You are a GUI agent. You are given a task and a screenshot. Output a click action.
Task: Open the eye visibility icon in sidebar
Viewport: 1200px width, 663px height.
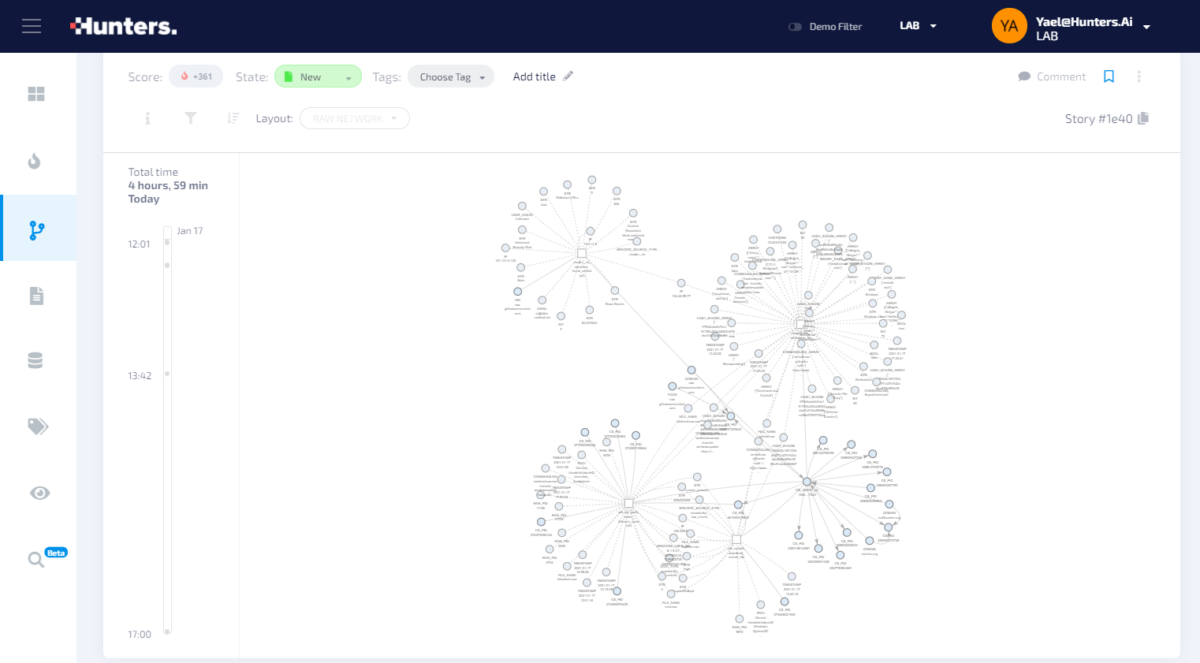(39, 493)
